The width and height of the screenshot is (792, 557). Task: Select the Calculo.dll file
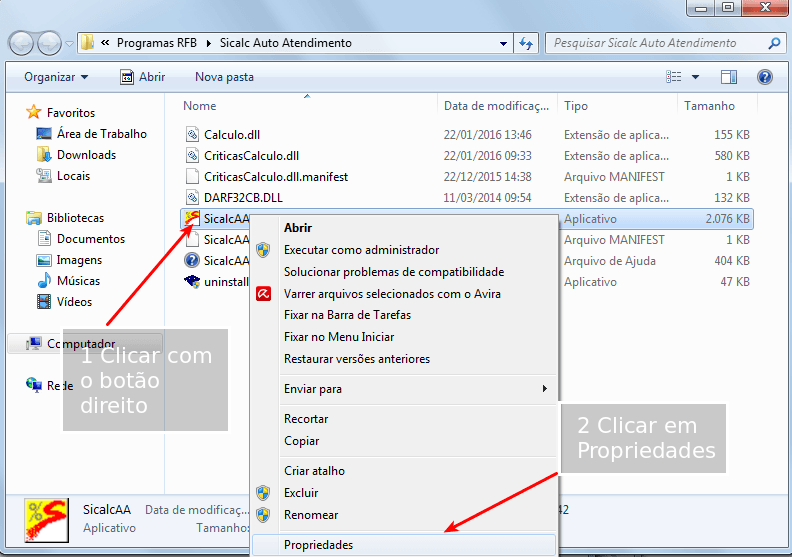coord(232,135)
